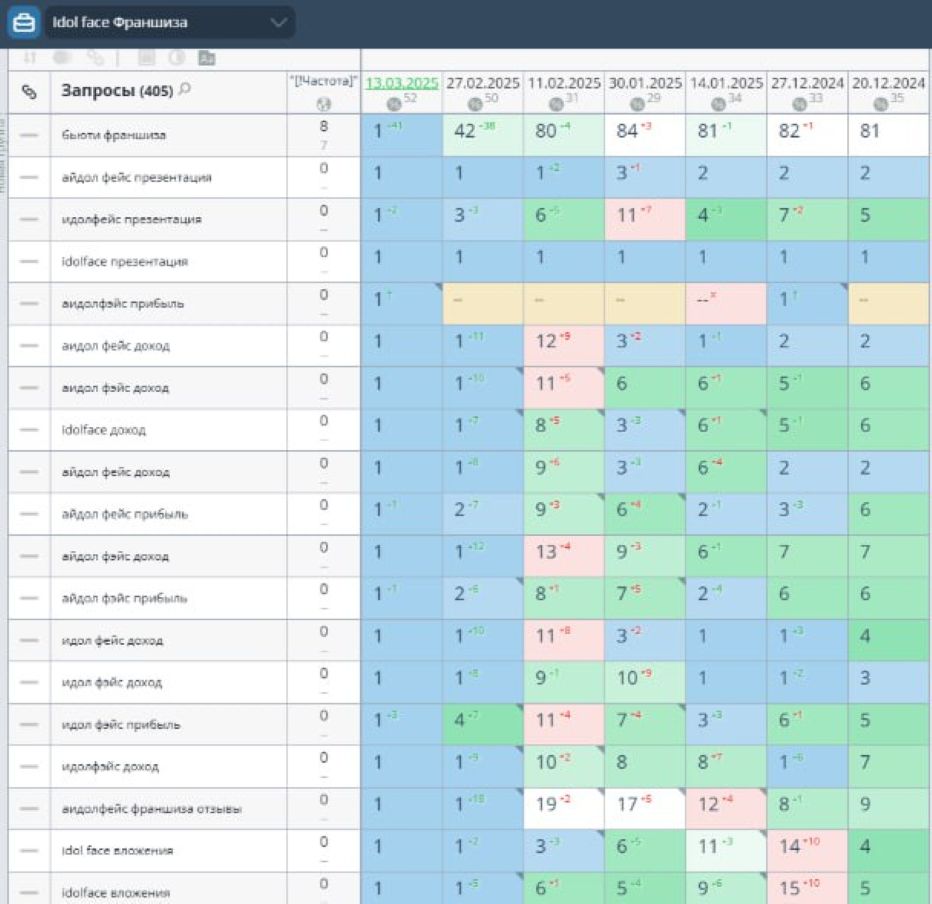Click percent icon under 27.02.2025
932x904 pixels.
point(474,105)
